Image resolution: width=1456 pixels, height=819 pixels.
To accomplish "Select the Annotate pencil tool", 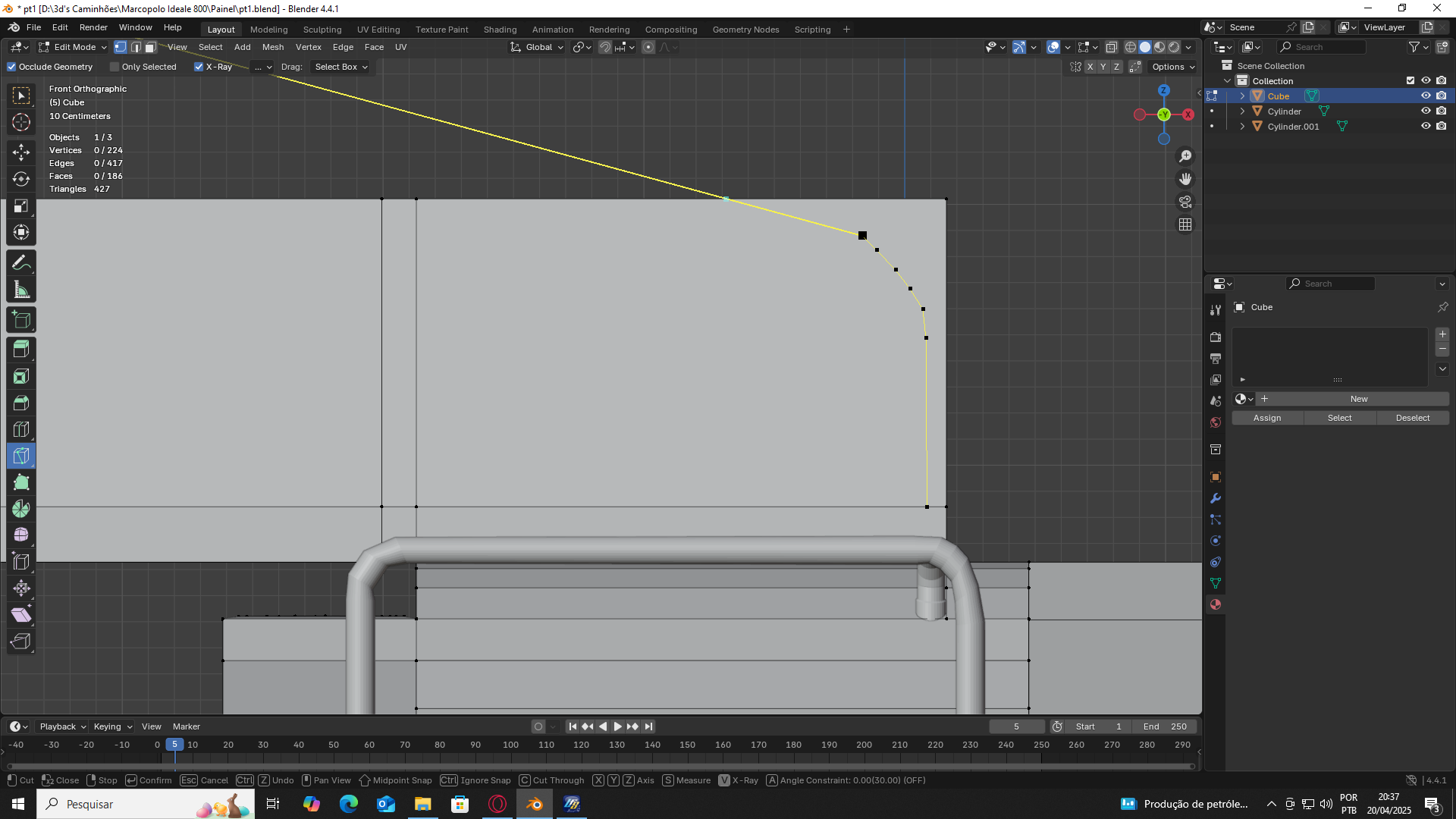I will click(21, 263).
